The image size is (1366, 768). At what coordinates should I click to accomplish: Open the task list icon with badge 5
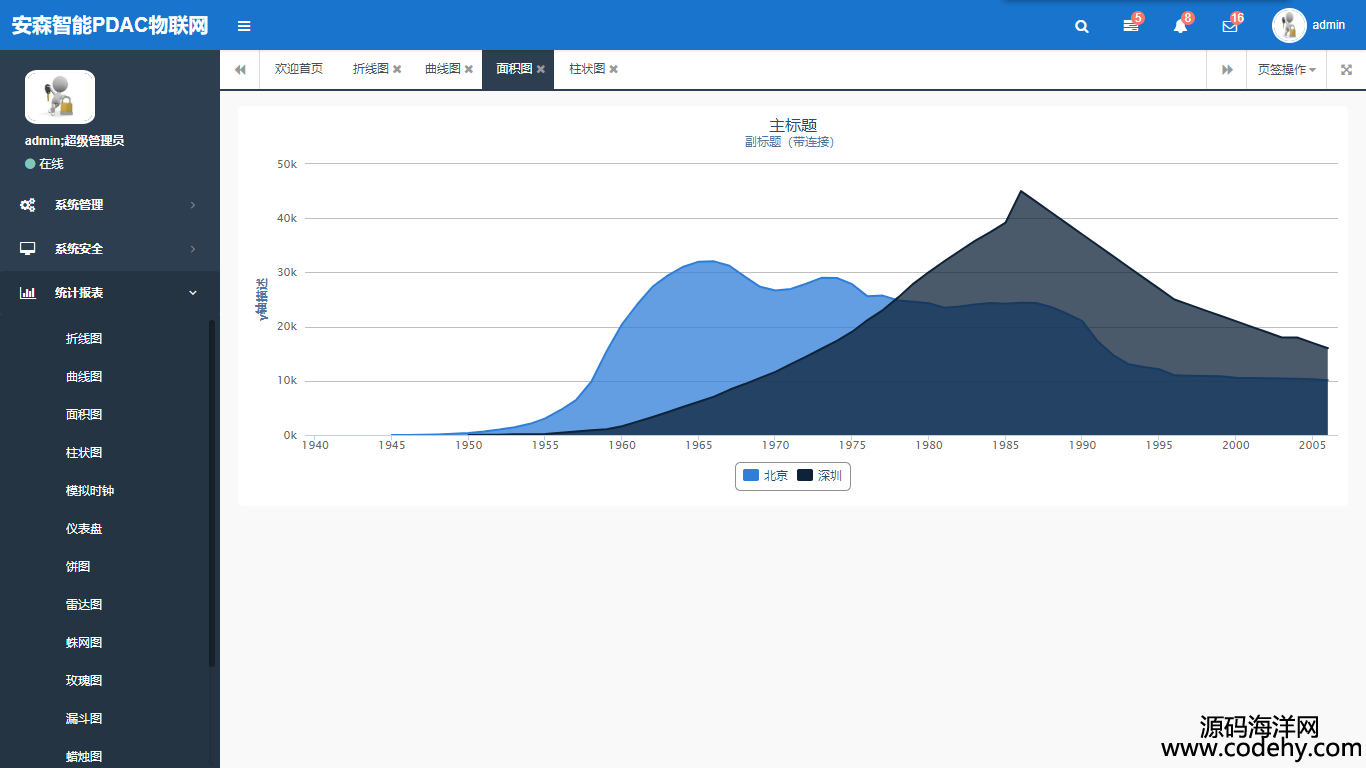(1131, 25)
